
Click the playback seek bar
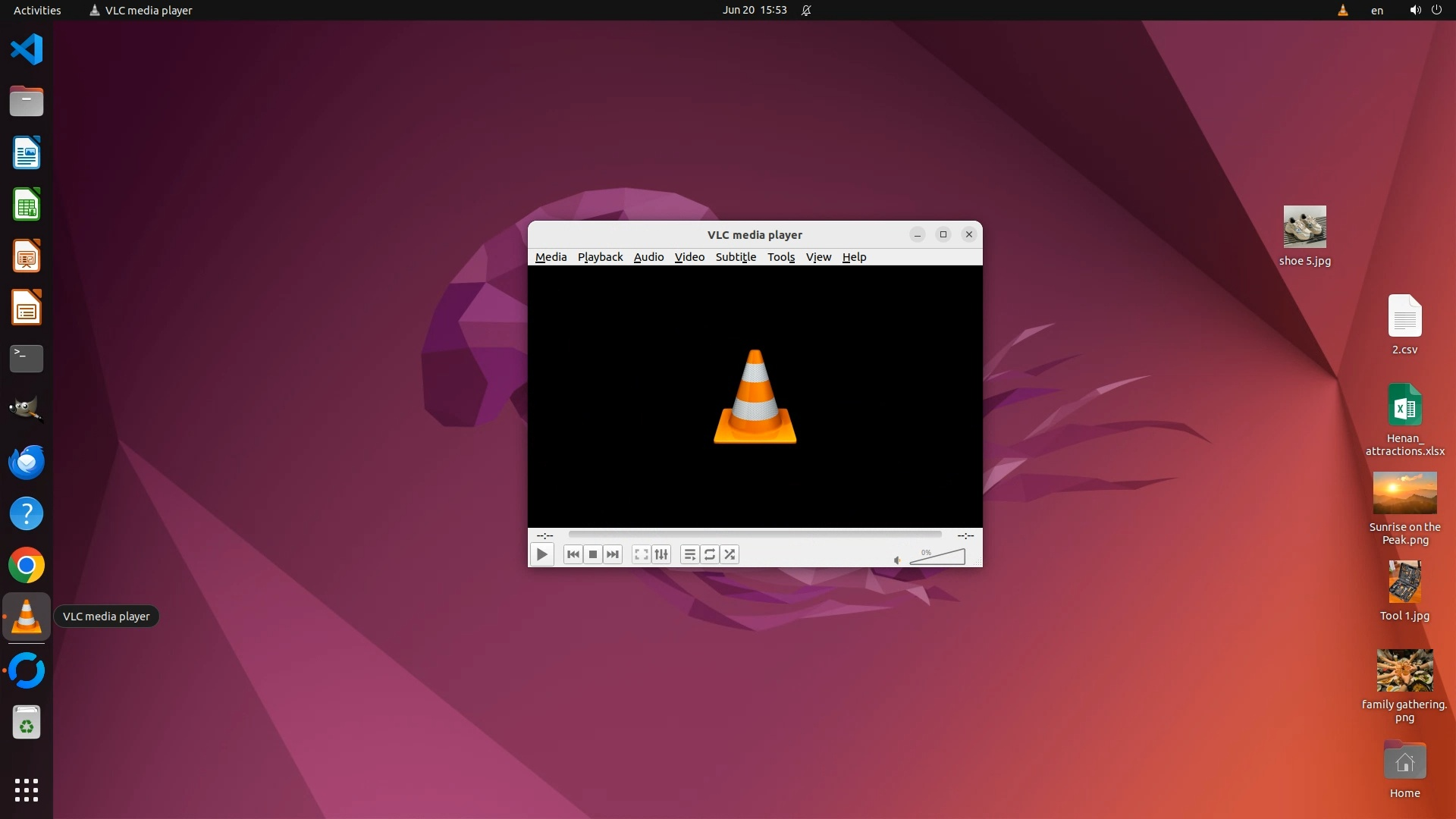[755, 535]
